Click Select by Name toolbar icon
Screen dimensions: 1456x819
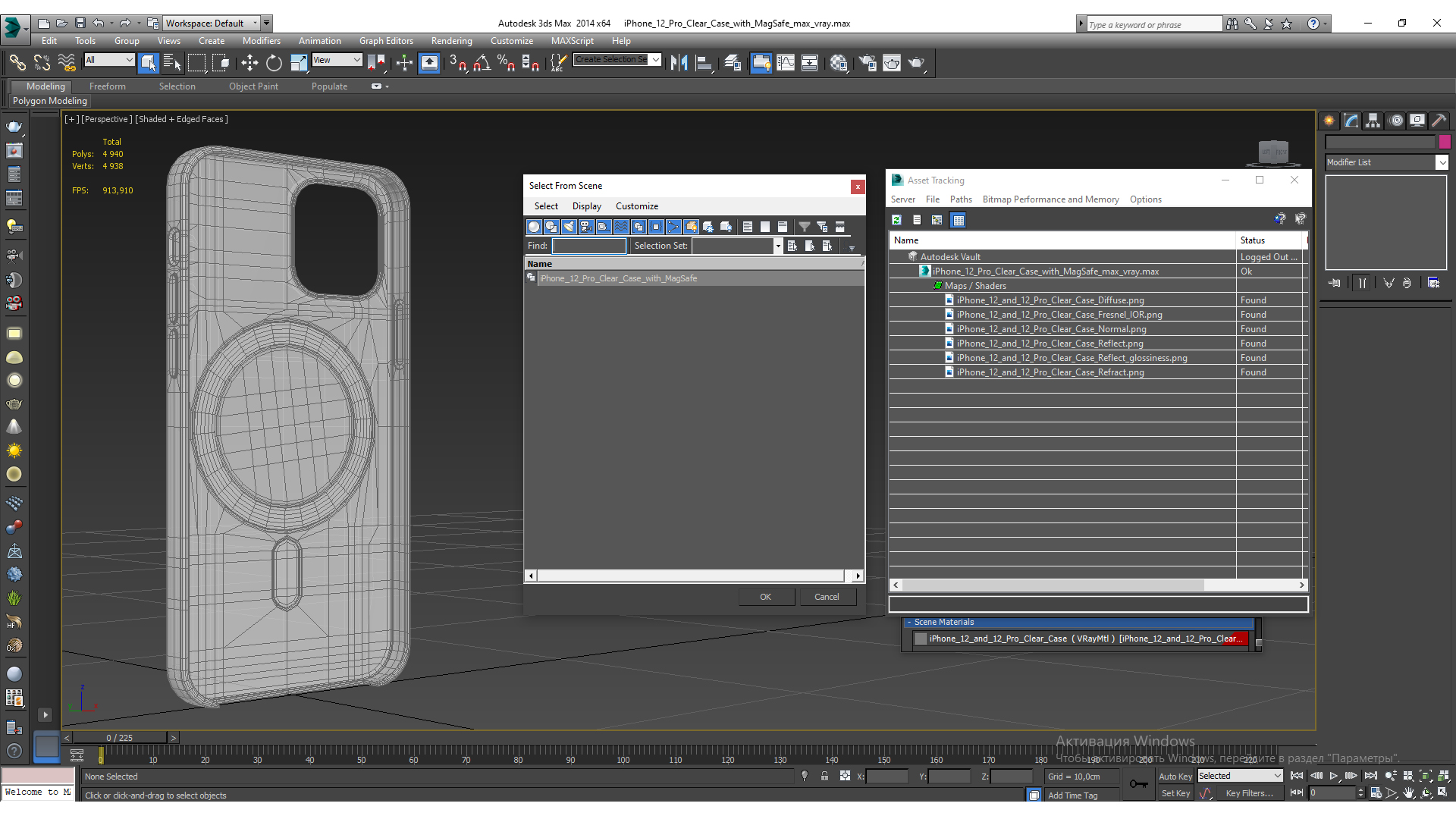(x=172, y=63)
